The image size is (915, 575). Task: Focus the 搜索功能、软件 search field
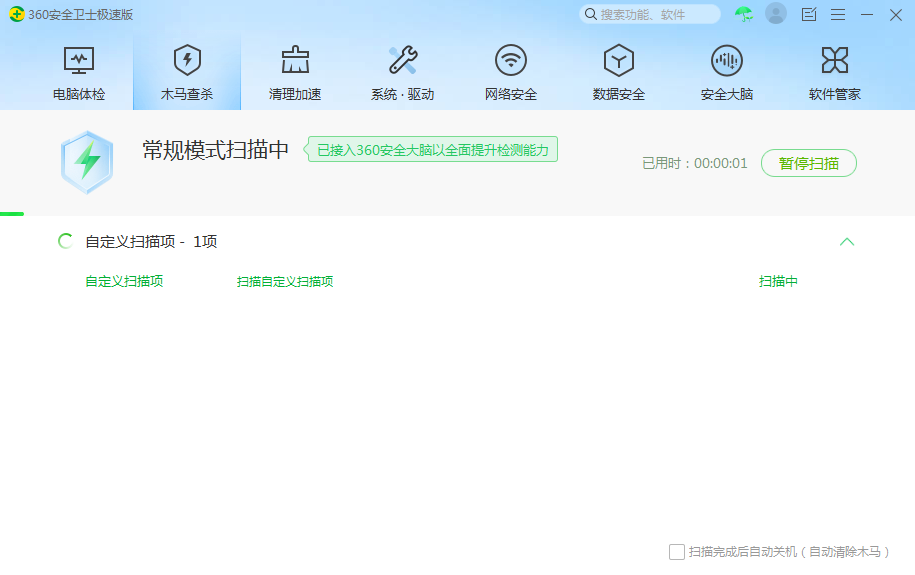[649, 14]
